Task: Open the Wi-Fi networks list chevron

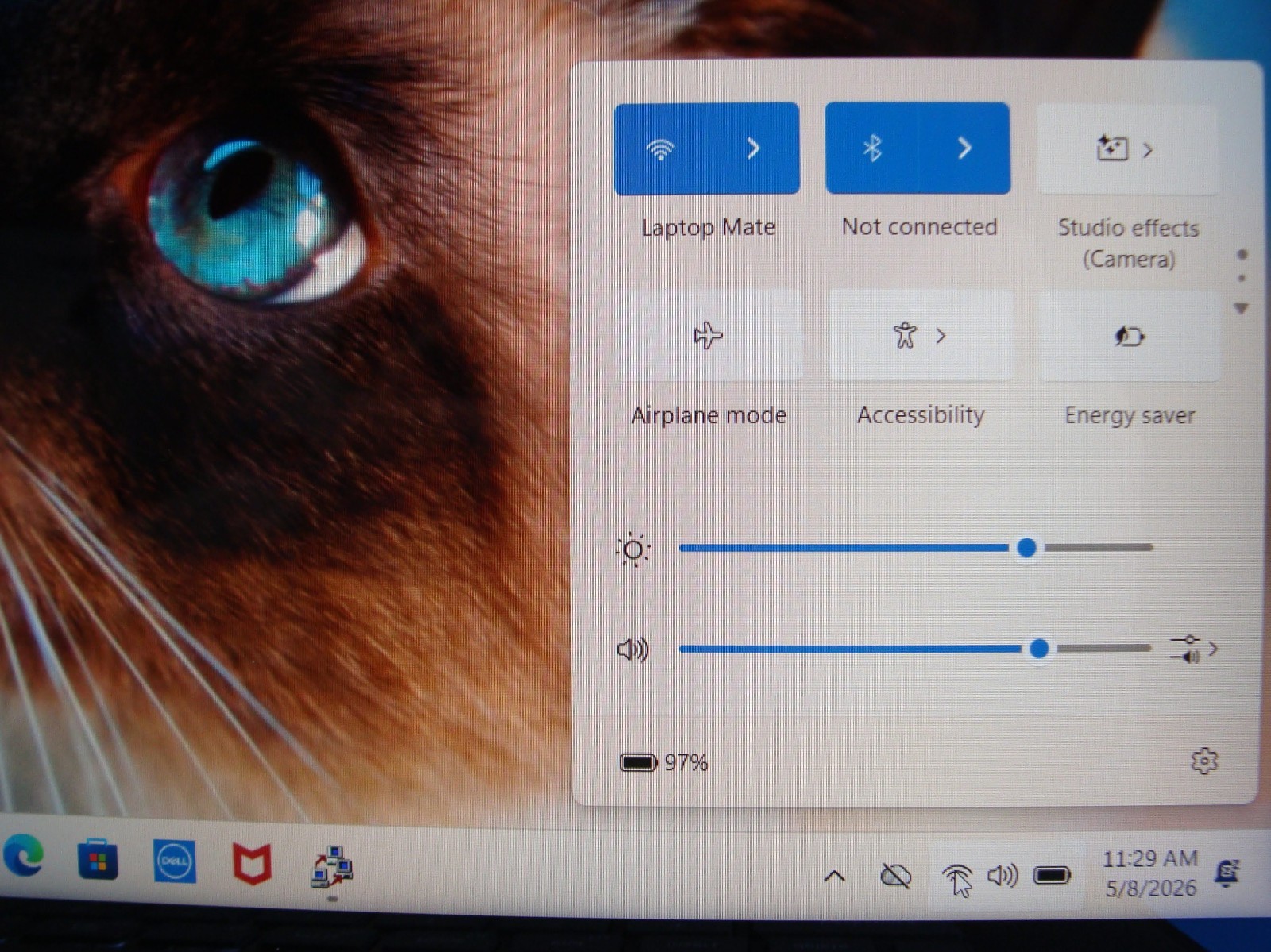Action: tap(753, 148)
